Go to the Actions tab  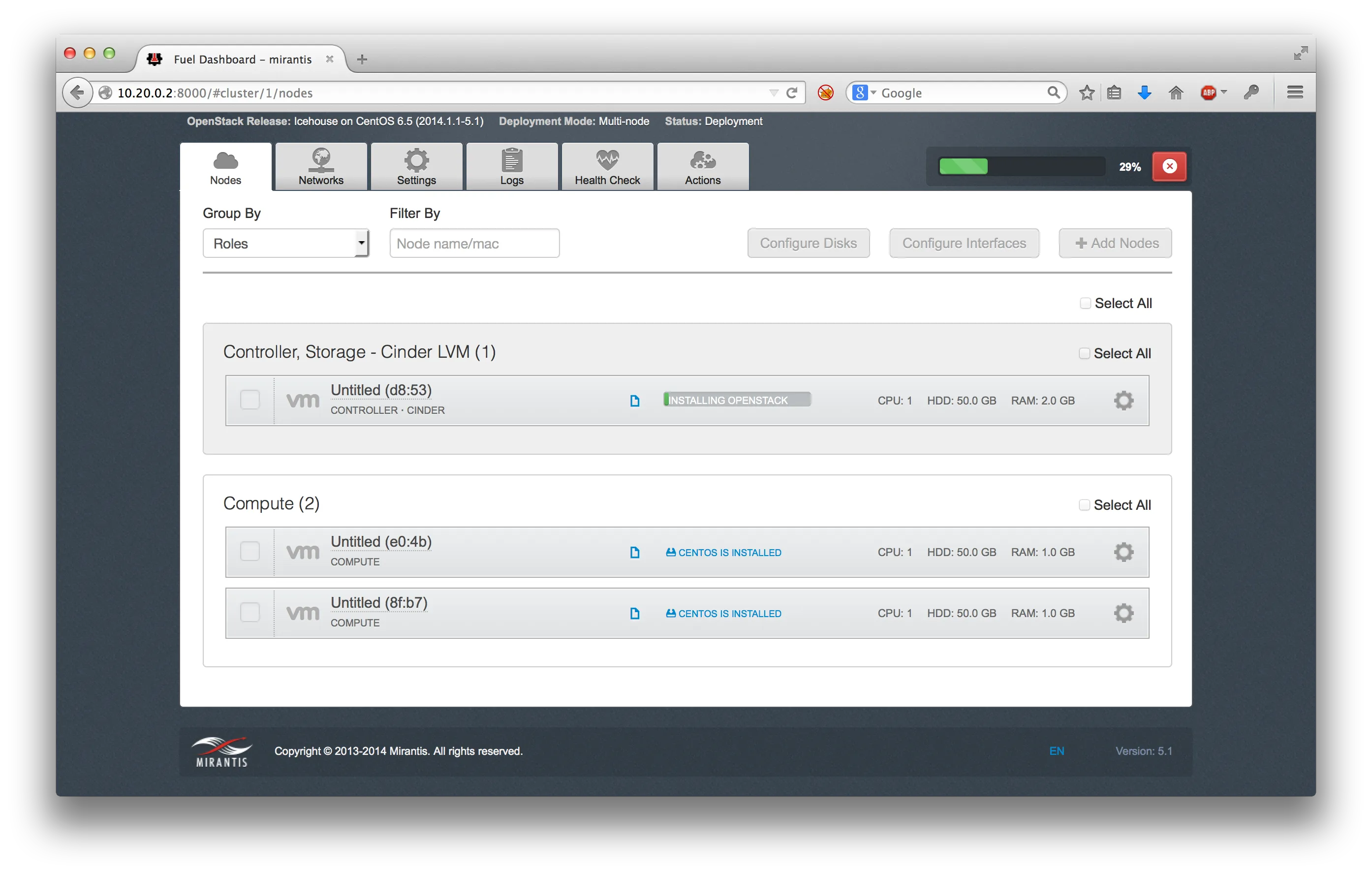(x=703, y=166)
